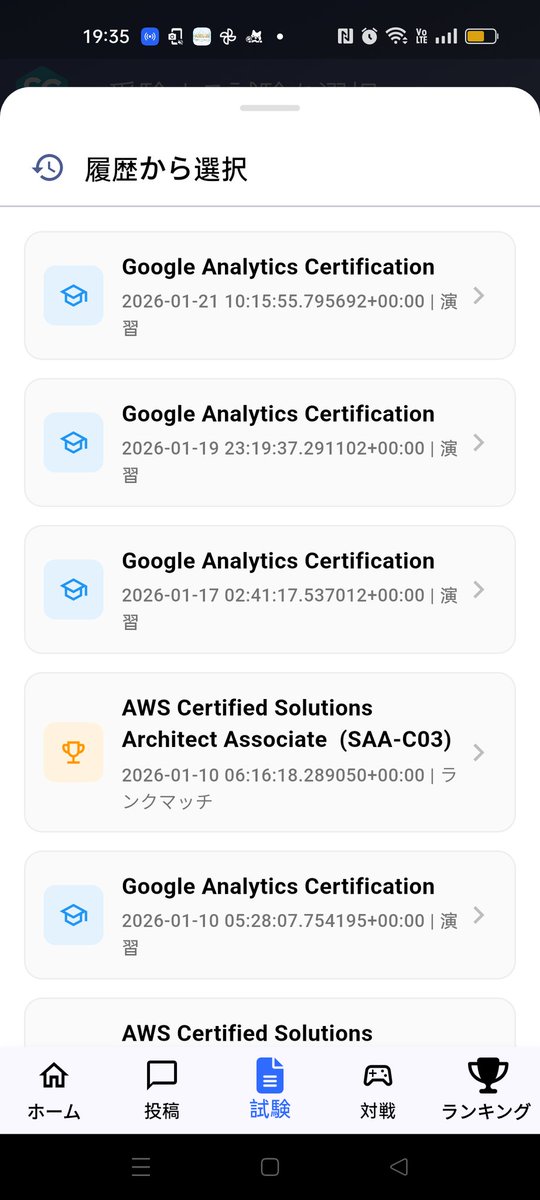Select the partially visible AWS Certified Solutions card

tap(270, 1022)
